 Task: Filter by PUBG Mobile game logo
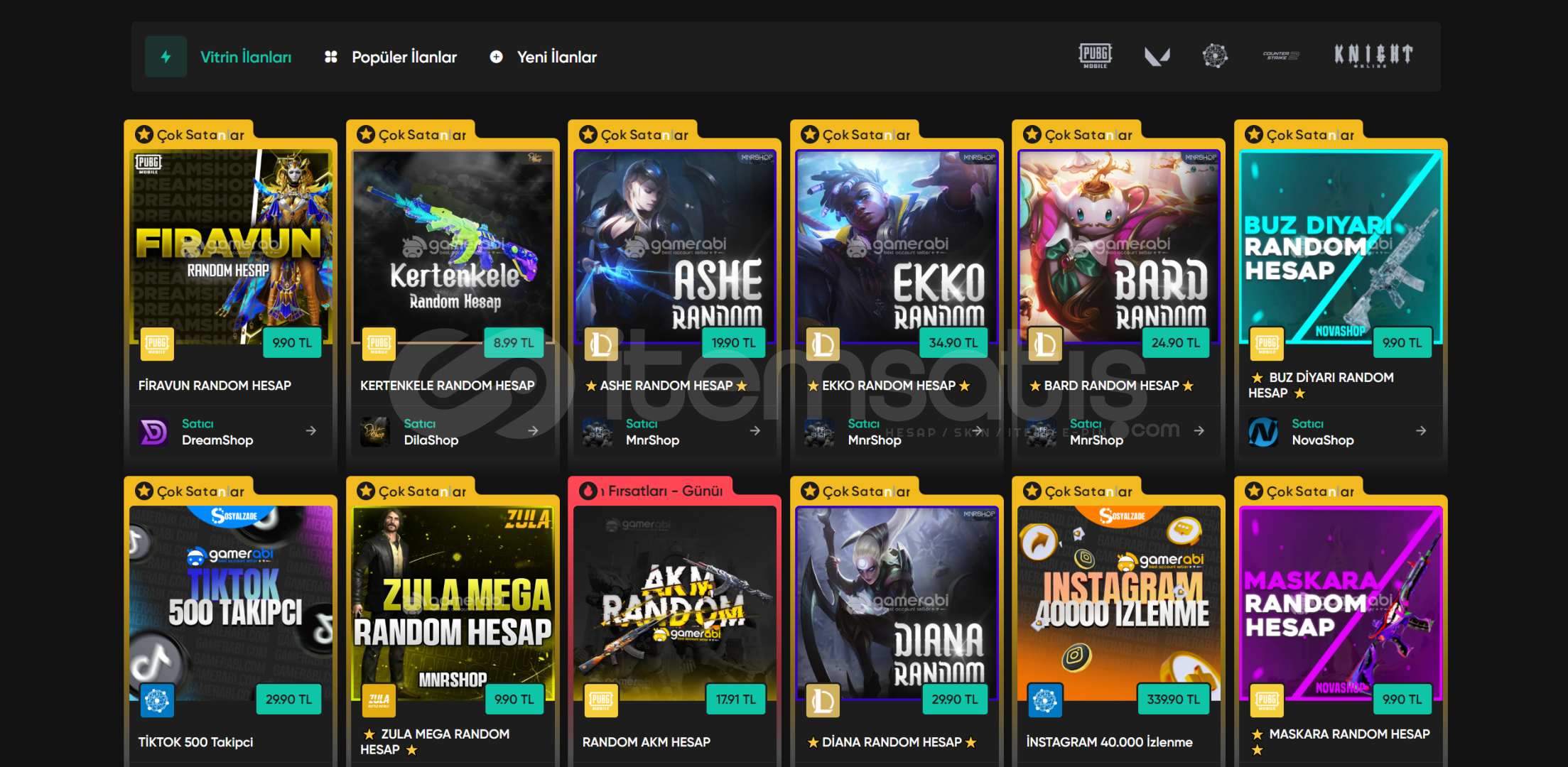(x=1095, y=56)
